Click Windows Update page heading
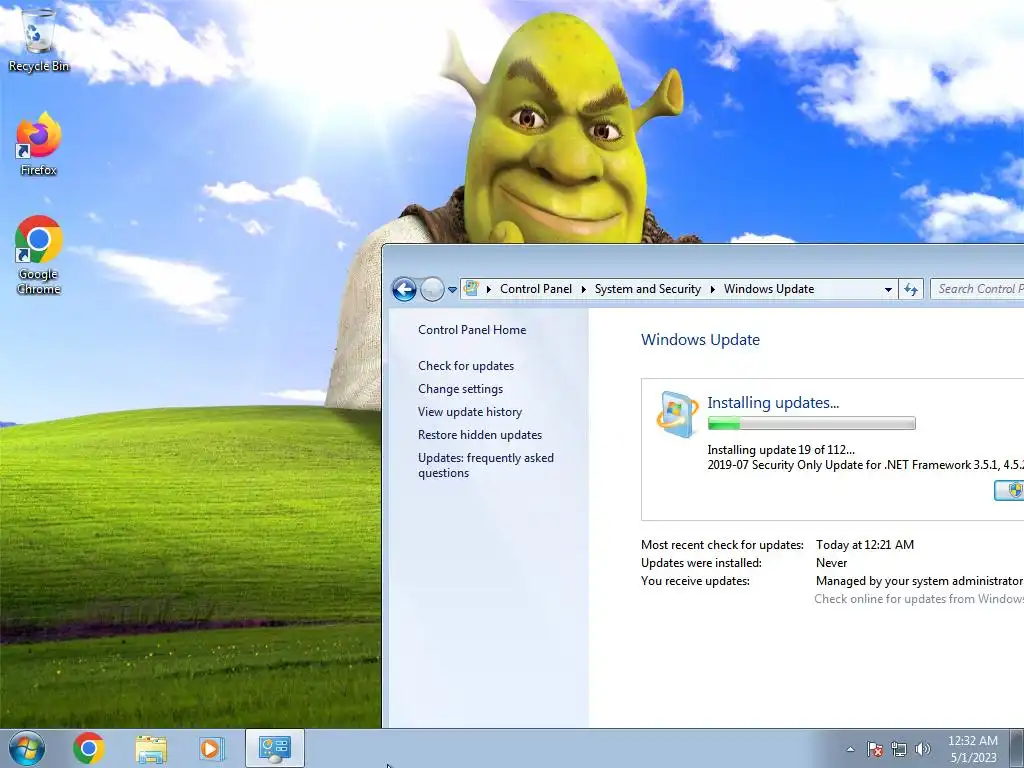 point(700,340)
